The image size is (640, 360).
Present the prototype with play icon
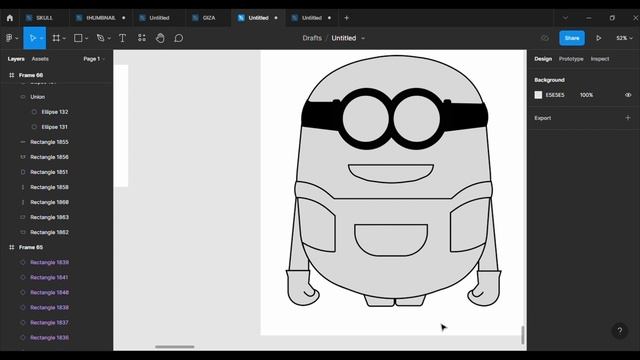tap(598, 38)
